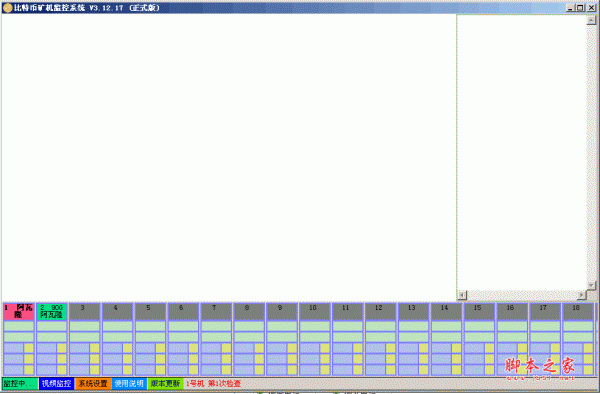The image size is (600, 394).
Task: Click top yellow square of miner 2
Action: tap(62, 348)
